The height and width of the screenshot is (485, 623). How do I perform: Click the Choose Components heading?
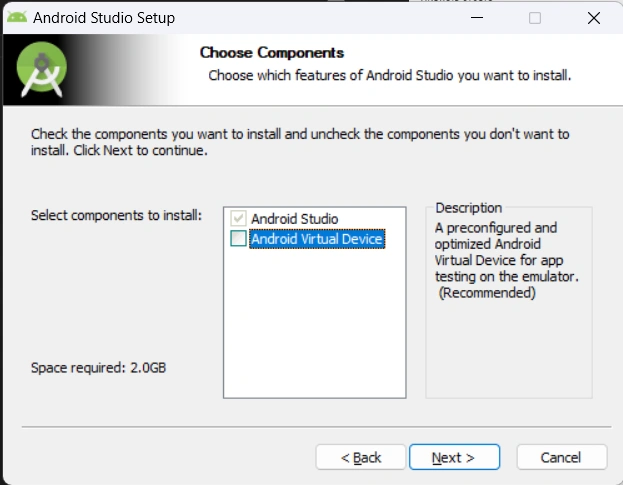(x=272, y=53)
